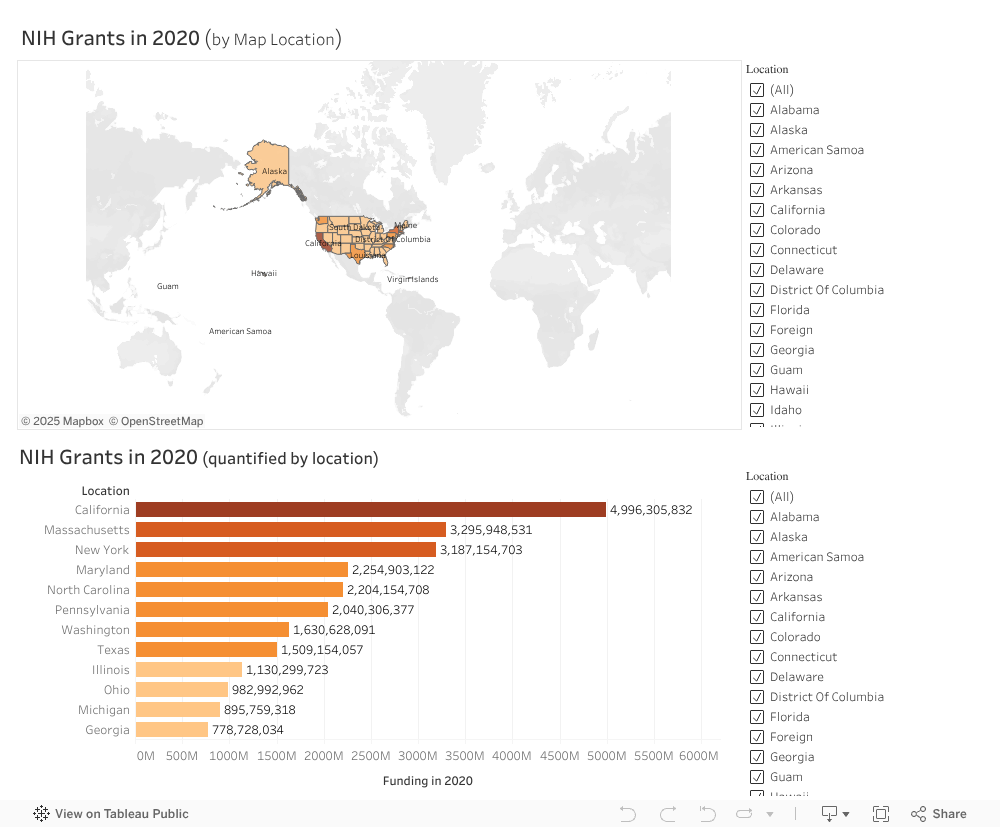Enter full screen via the frame icon
1000x827 pixels.
[x=881, y=814]
